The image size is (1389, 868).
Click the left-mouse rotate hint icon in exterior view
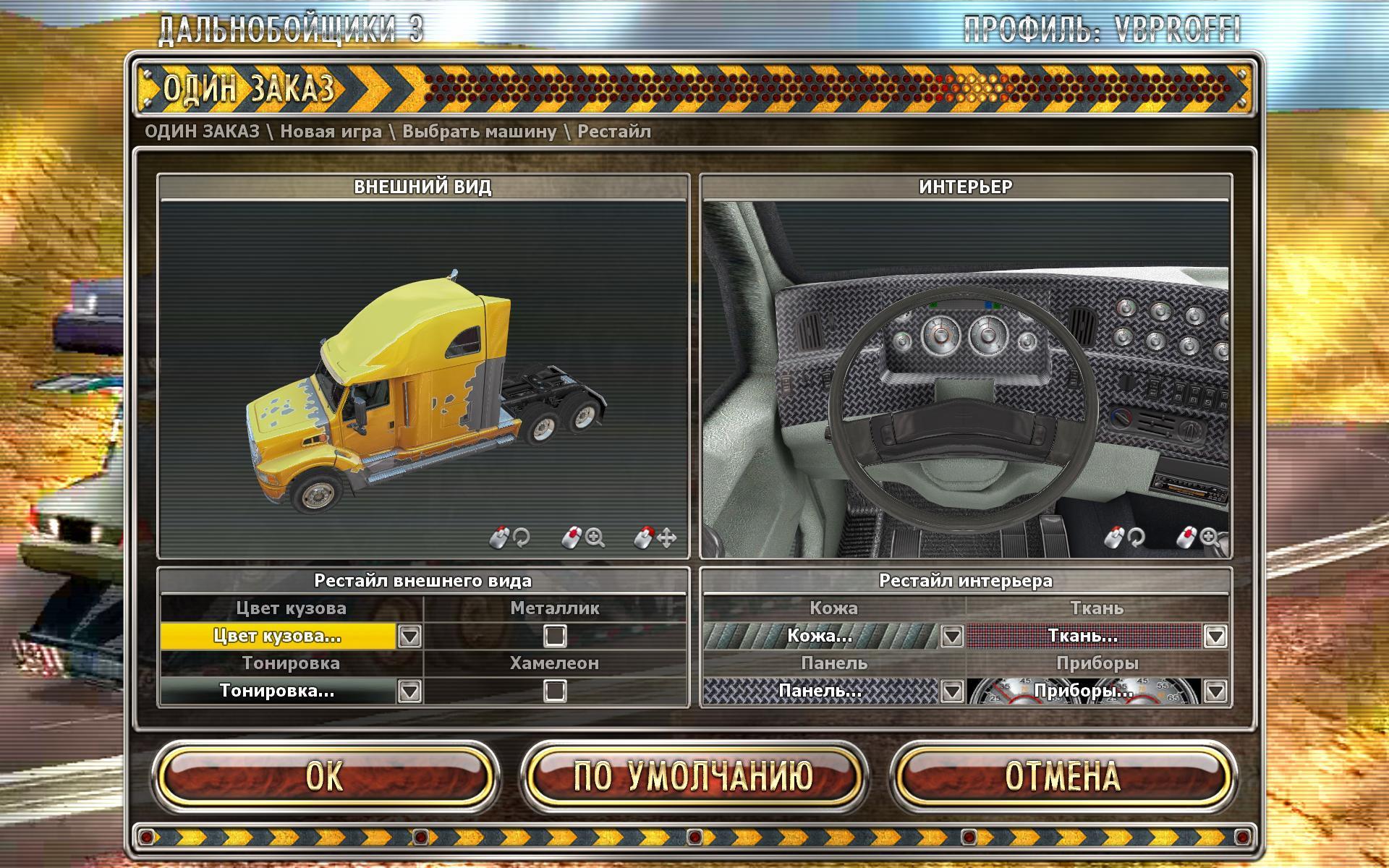coord(498,537)
